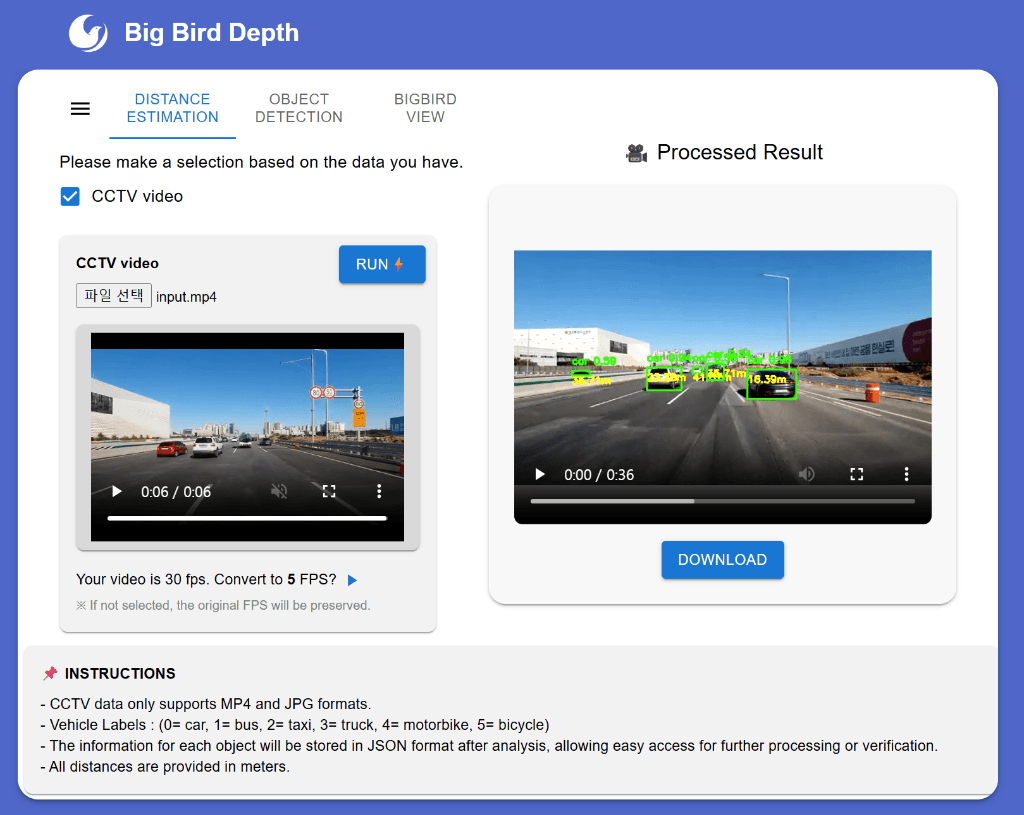Image resolution: width=1024 pixels, height=815 pixels.
Task: Click the processed video volume icon
Action: (x=806, y=474)
